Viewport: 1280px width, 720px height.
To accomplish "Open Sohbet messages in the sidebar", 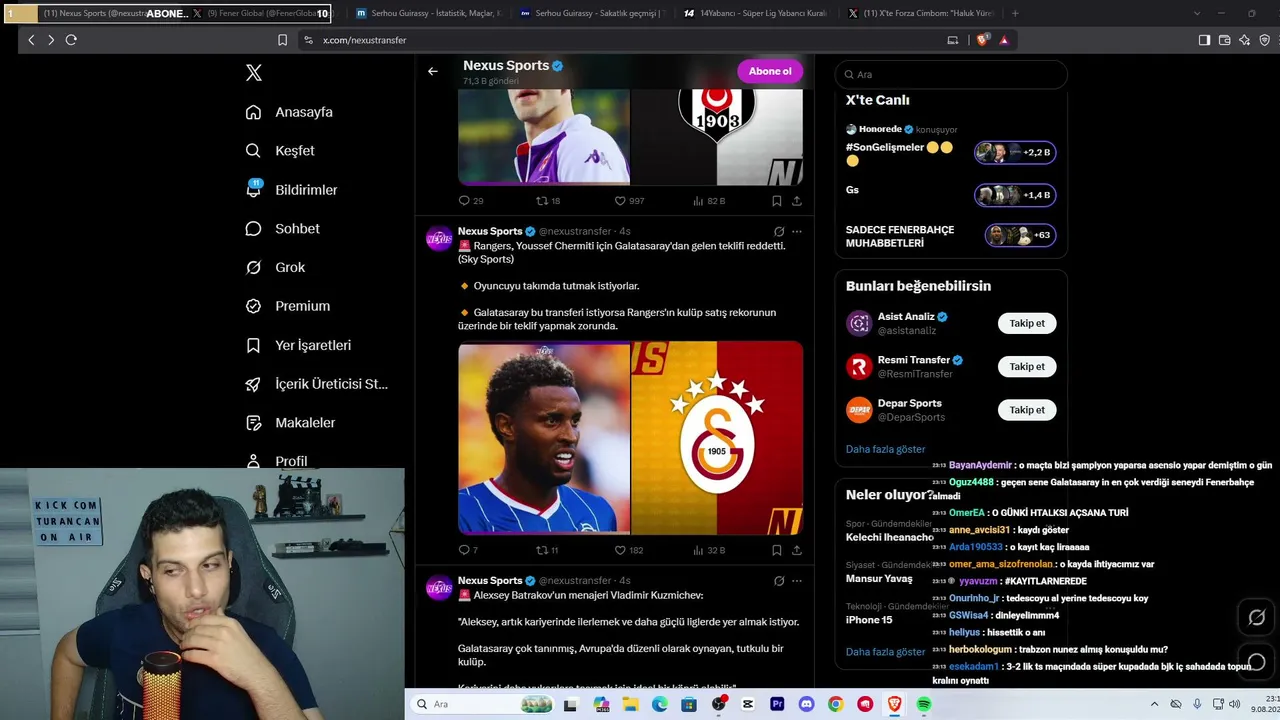I will [297, 229].
